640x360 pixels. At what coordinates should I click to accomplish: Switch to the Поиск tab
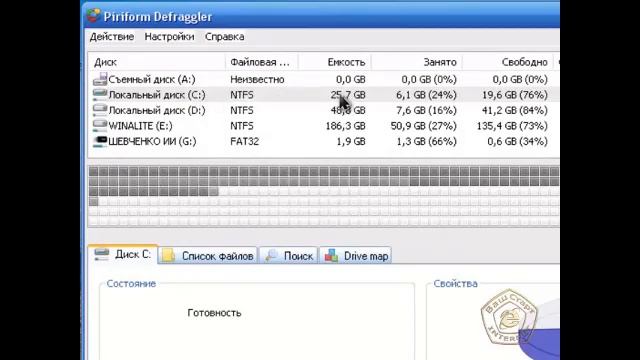[289, 256]
